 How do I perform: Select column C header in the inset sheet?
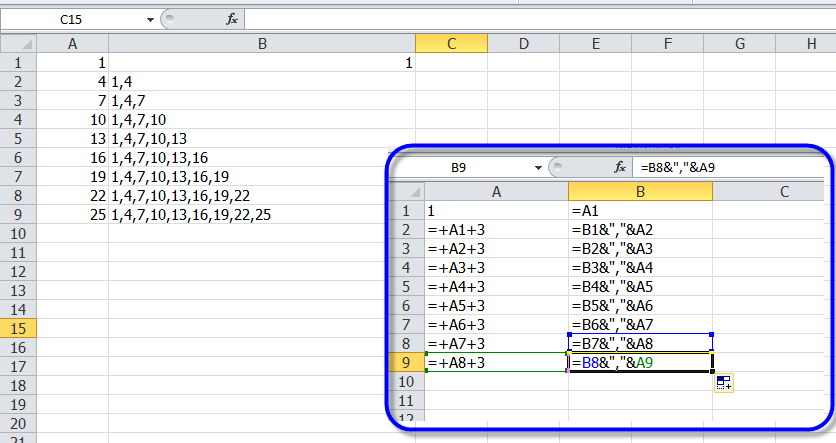click(770, 191)
